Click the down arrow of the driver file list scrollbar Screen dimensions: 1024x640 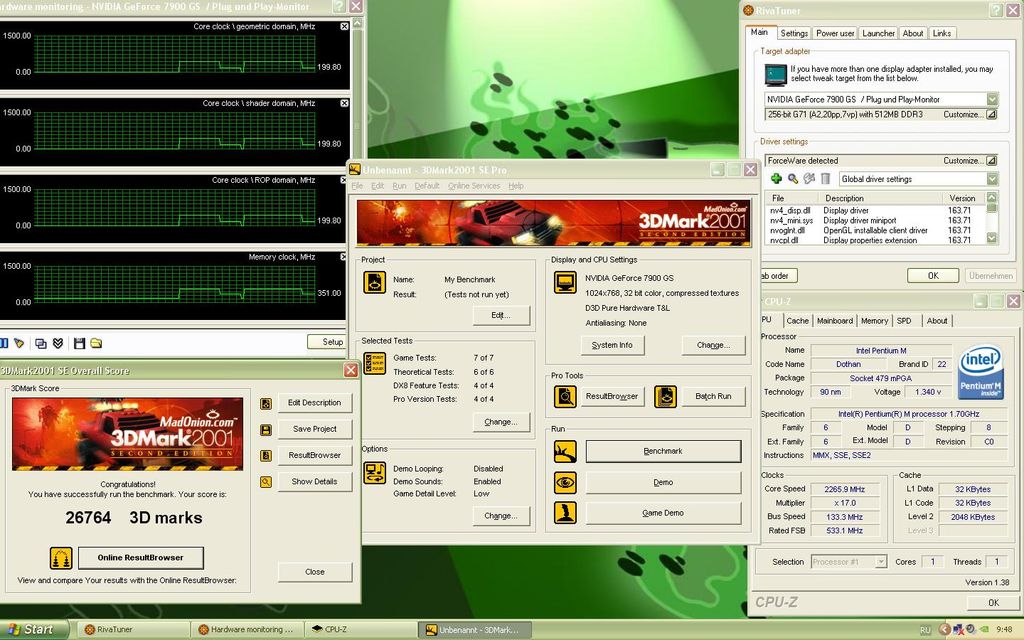992,239
